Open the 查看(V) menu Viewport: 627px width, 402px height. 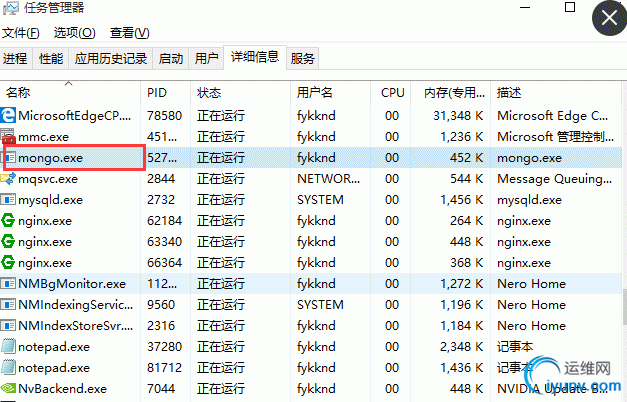tap(130, 32)
